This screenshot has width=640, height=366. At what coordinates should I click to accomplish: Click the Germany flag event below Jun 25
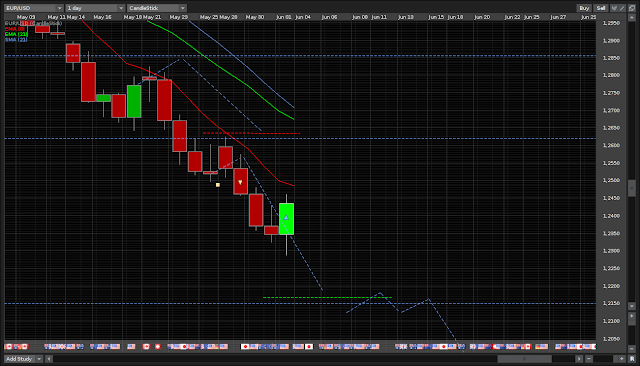point(538,346)
